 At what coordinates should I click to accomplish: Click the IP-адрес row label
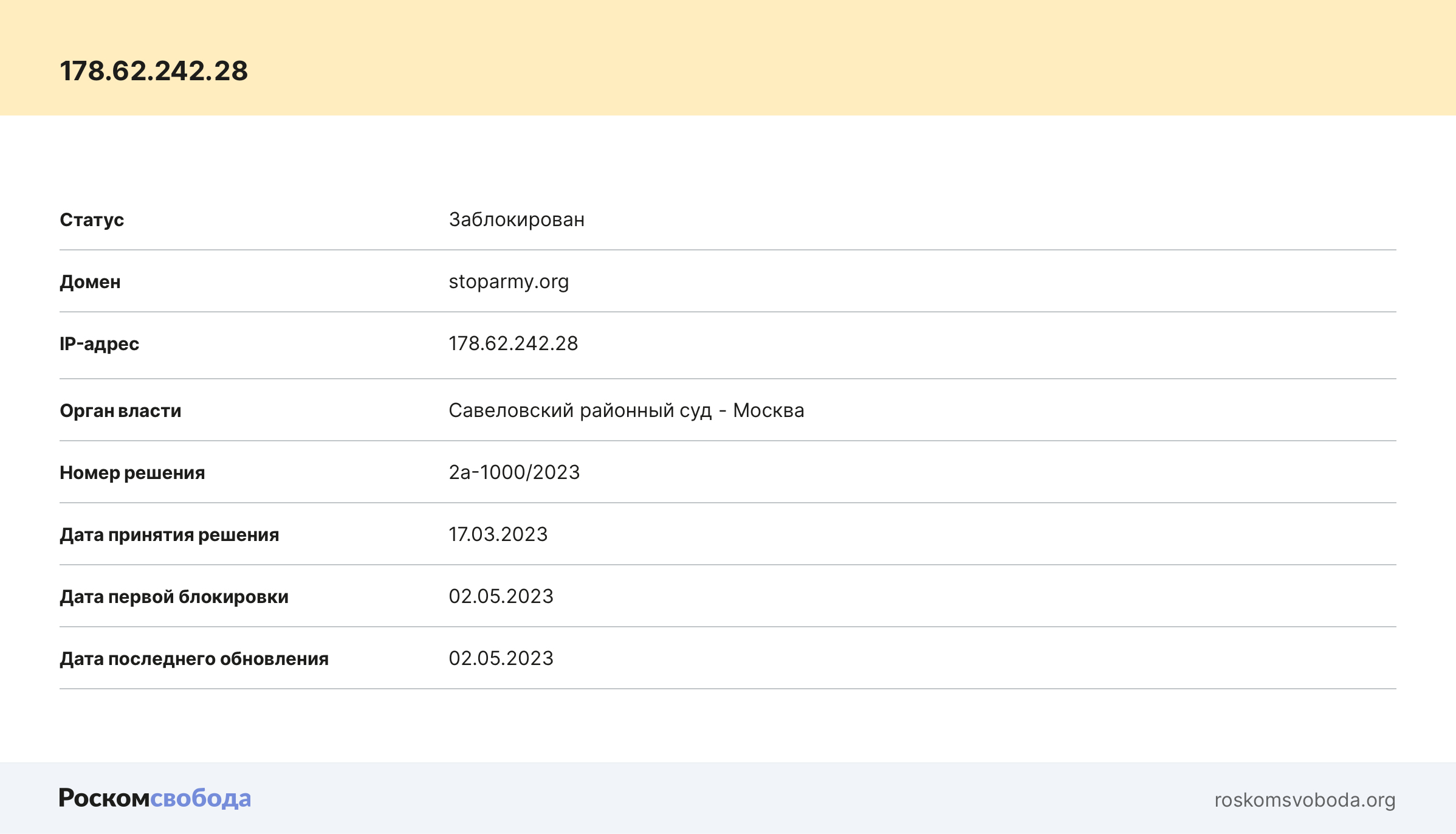(99, 344)
